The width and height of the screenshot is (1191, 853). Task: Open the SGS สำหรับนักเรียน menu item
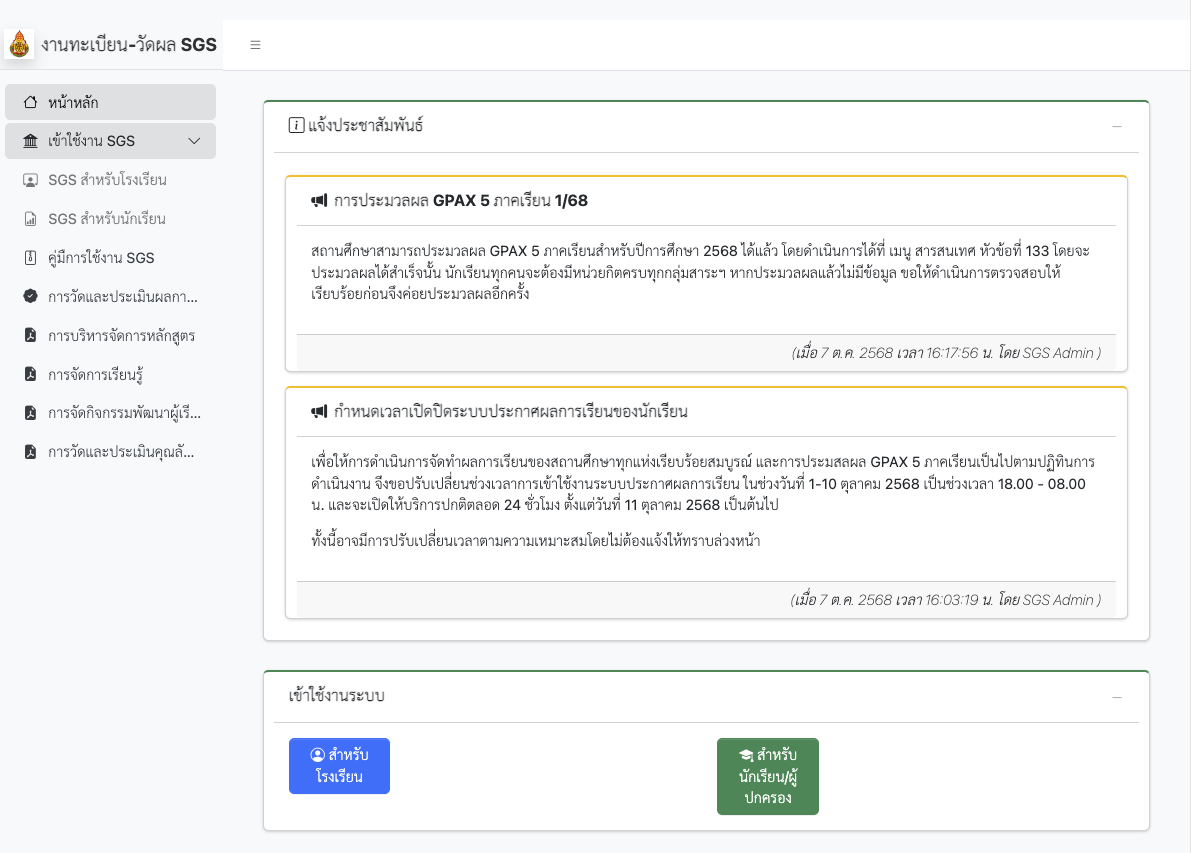click(110, 219)
